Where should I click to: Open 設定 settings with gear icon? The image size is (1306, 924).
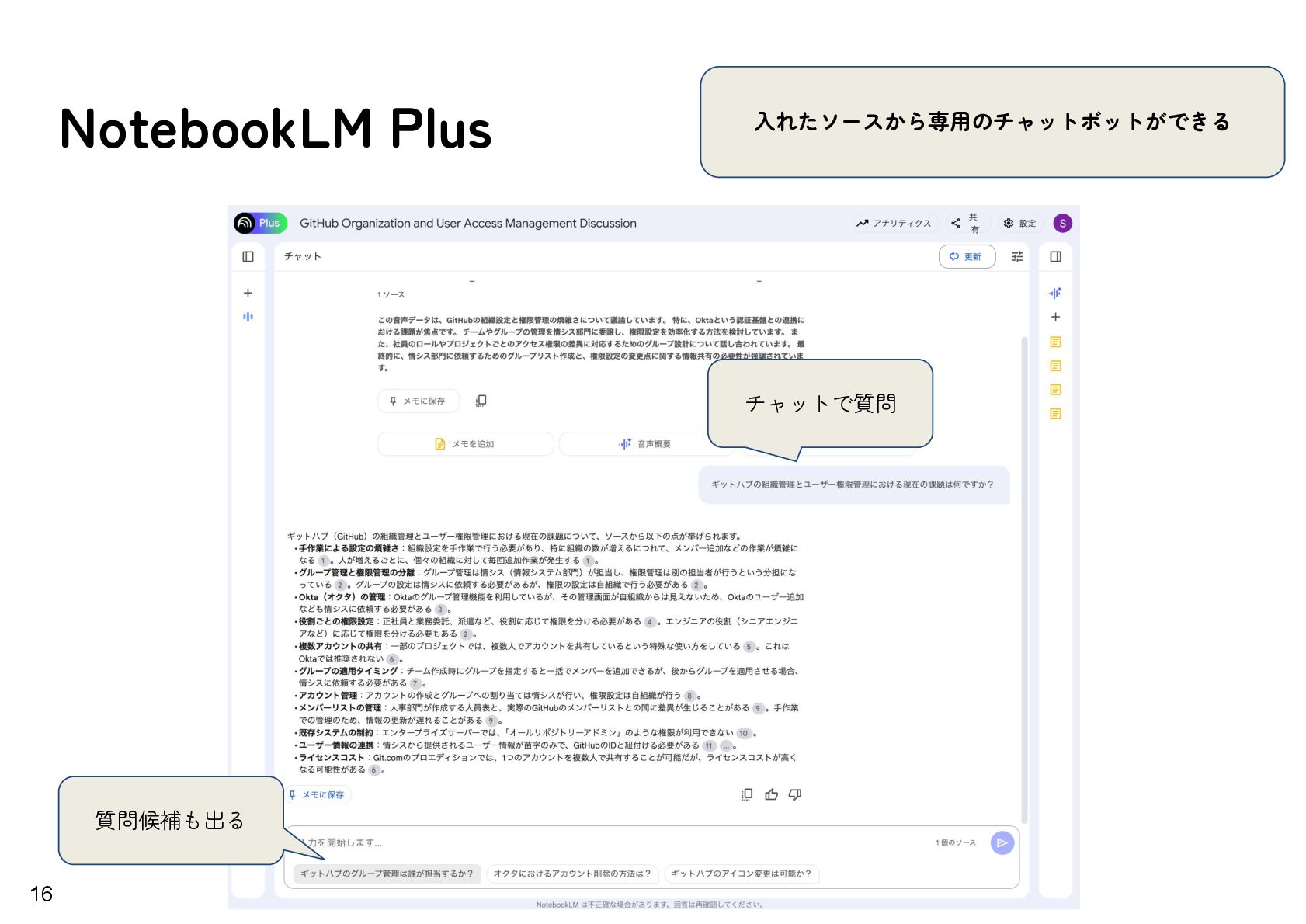click(x=1019, y=223)
